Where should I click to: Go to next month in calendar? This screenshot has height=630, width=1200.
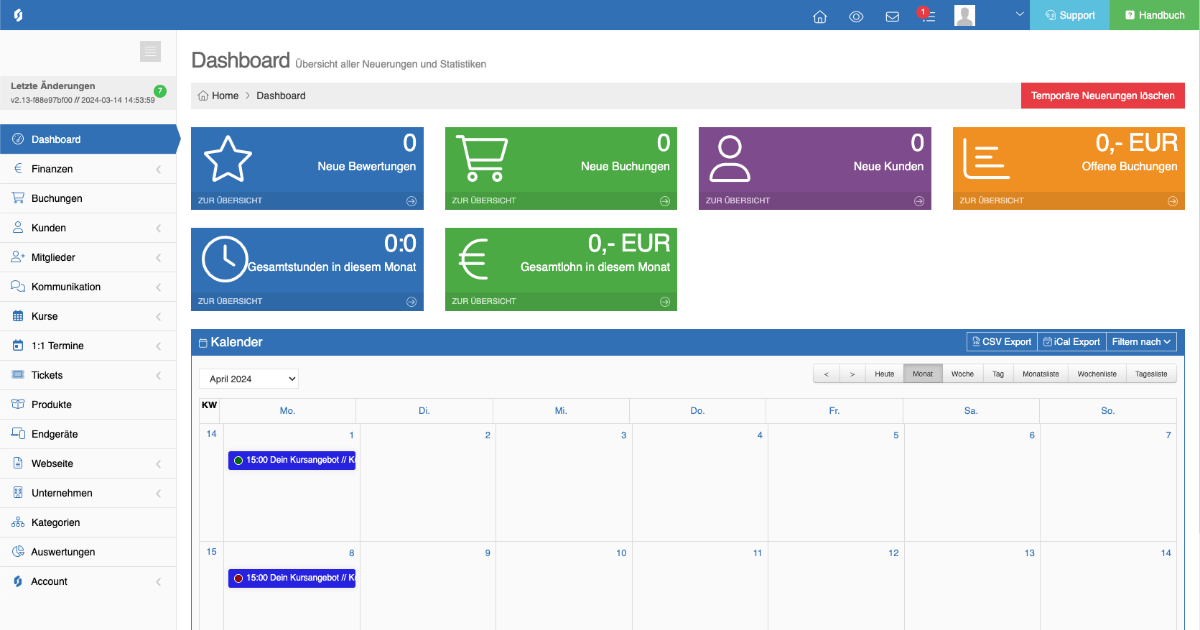pyautogui.click(x=851, y=374)
